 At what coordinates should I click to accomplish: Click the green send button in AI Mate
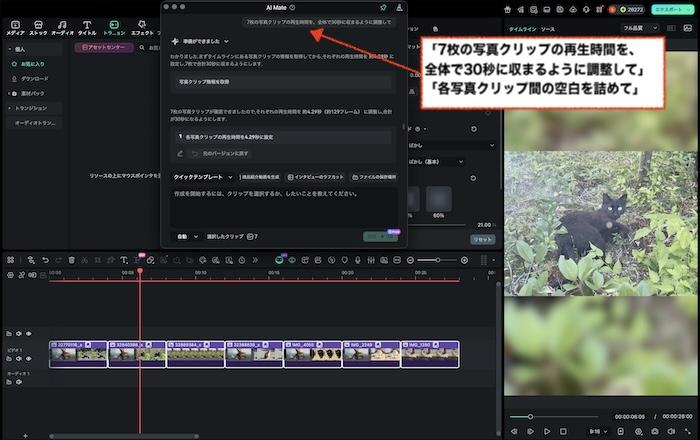(x=380, y=237)
